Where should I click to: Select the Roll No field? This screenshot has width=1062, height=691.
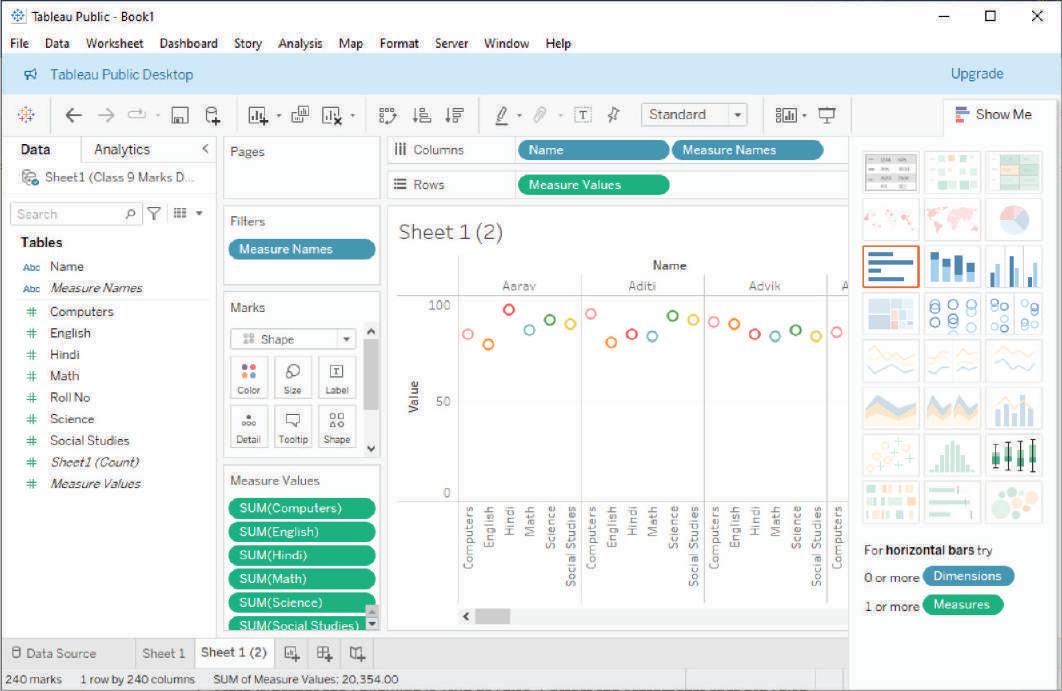(x=70, y=398)
